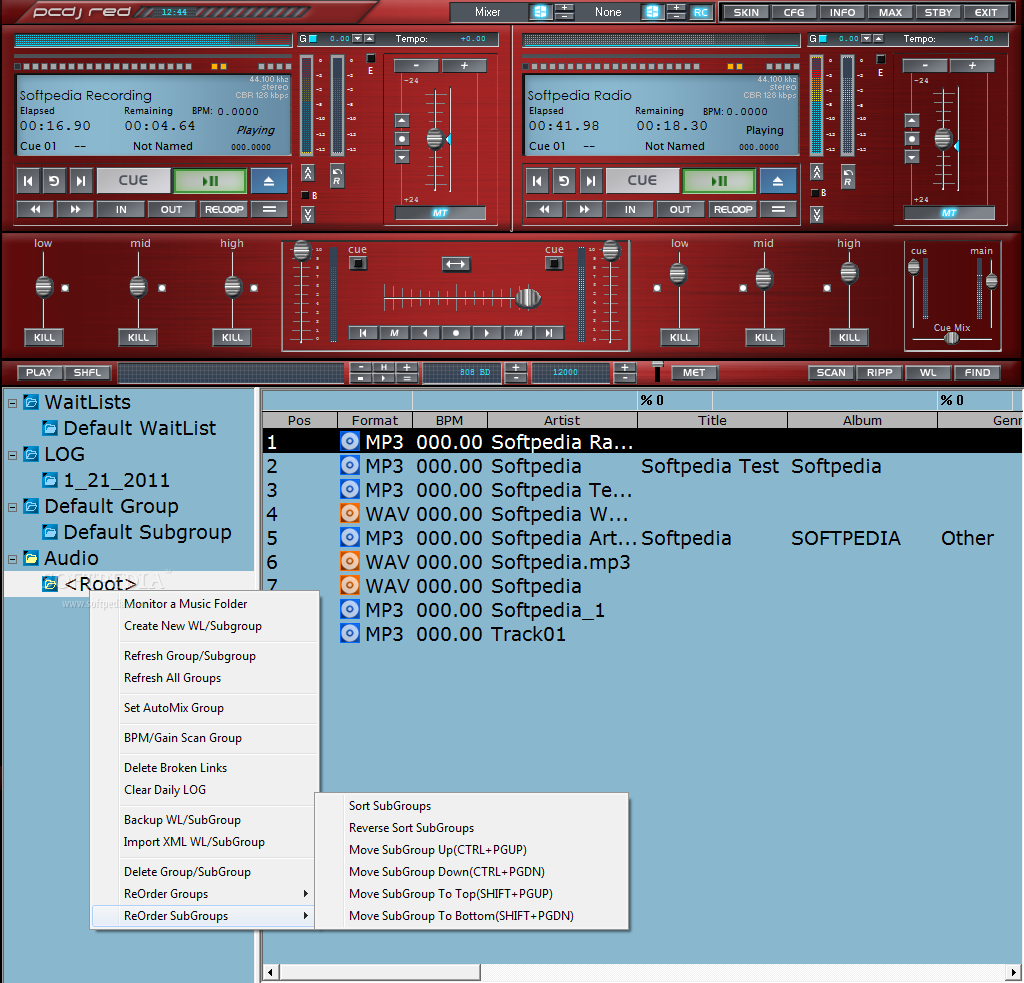Click the MP3 disc icon for Track01
Screen dimensions: 1024x983
point(350,634)
